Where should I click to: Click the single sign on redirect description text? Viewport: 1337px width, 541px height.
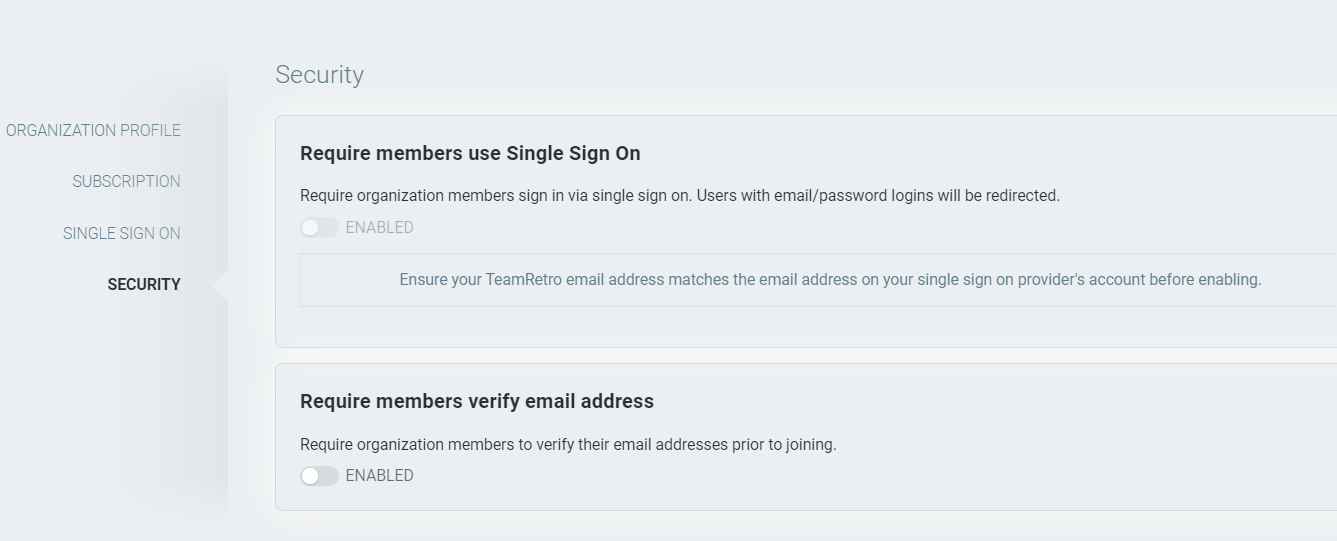pos(679,196)
